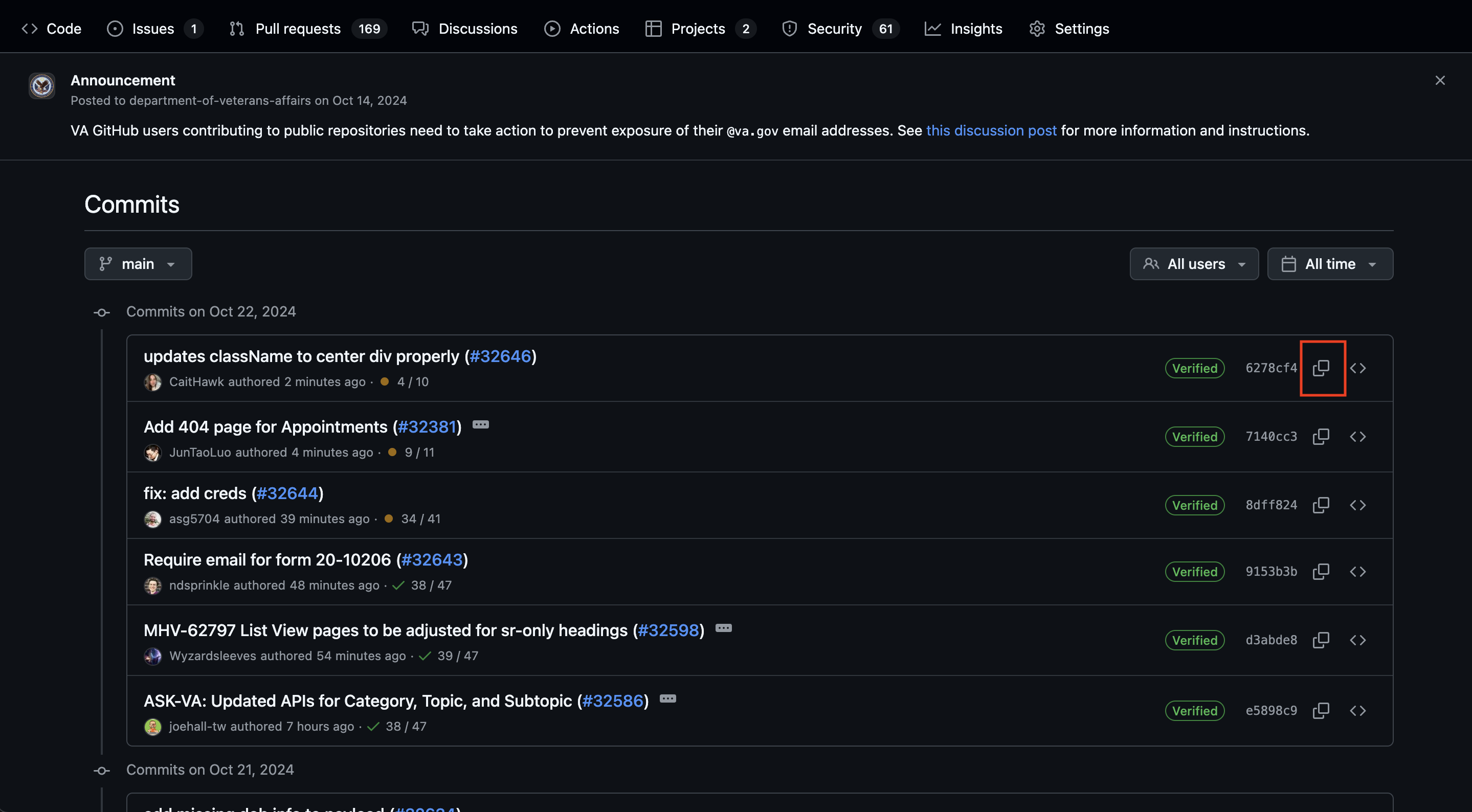Image resolution: width=1472 pixels, height=812 pixels.
Task: Open the All users filter dropdown
Action: 1194,263
